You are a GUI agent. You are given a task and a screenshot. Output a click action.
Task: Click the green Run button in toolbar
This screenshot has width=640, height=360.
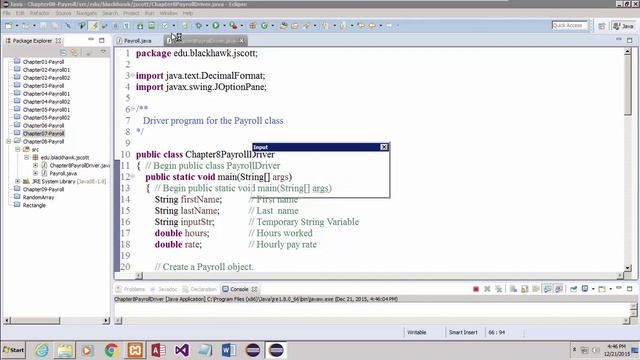pyautogui.click(x=216, y=26)
